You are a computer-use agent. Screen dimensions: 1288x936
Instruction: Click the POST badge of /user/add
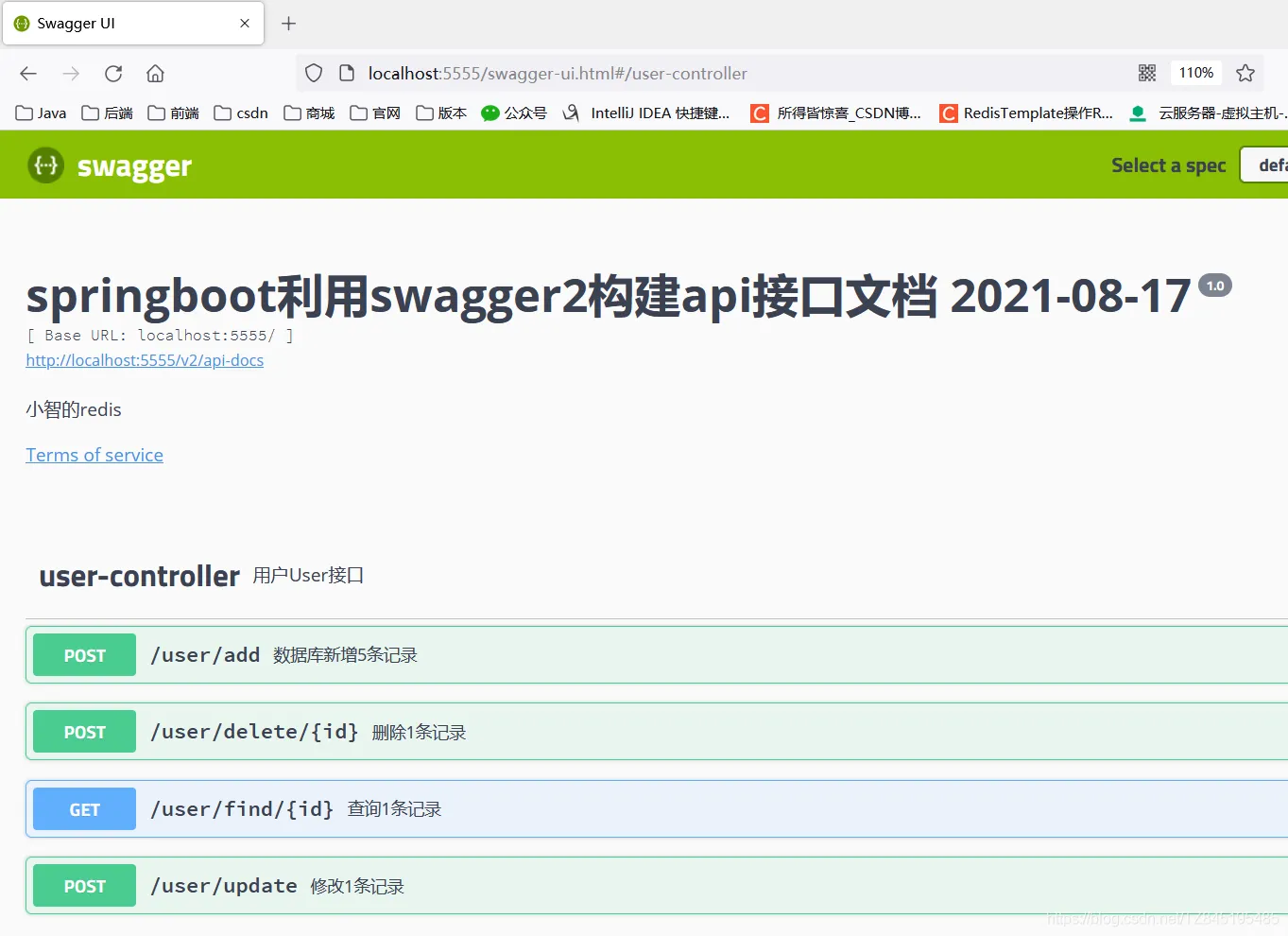(x=84, y=655)
